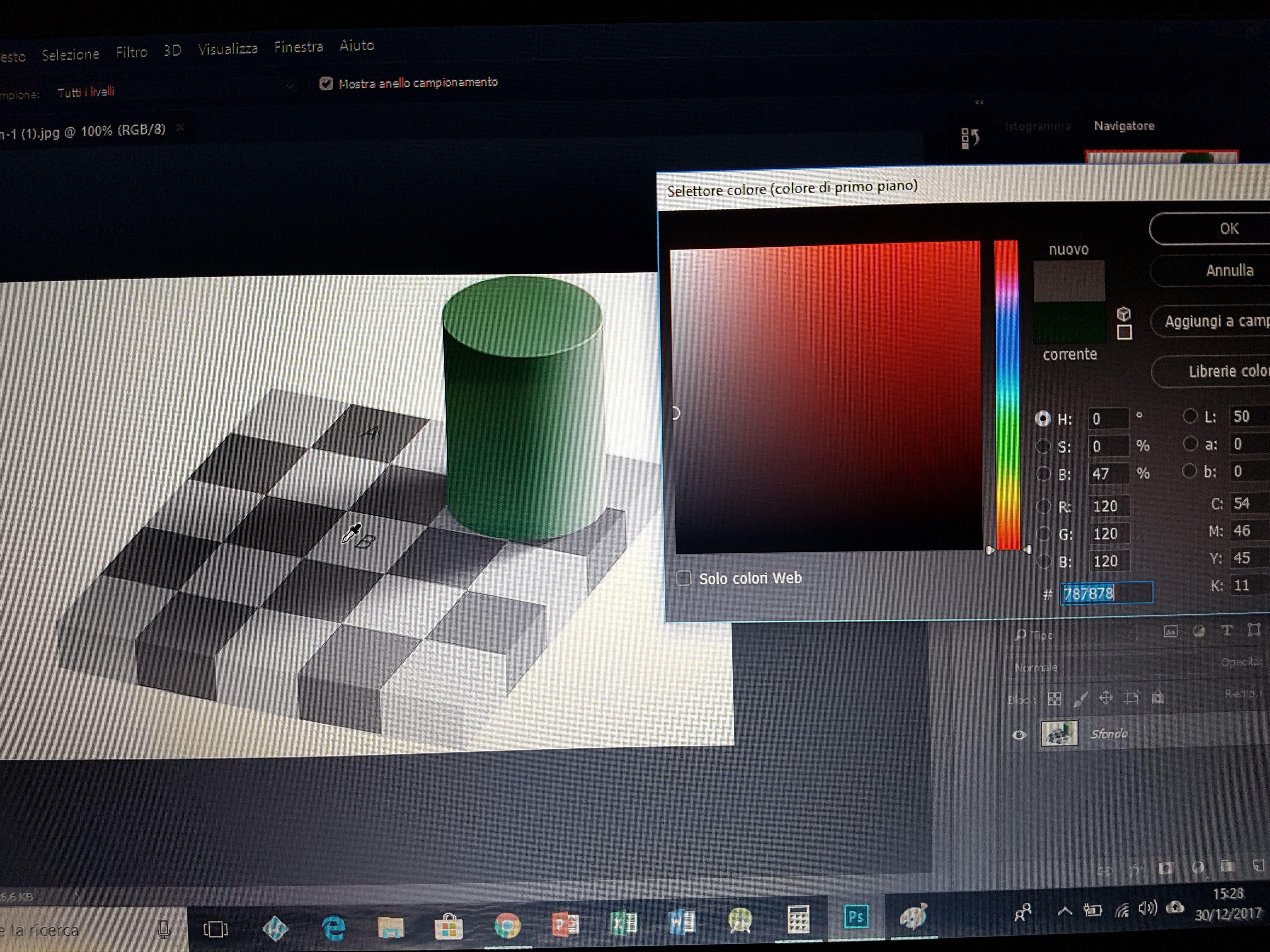The width and height of the screenshot is (1270, 952).
Task: Open the Calculator from the taskbar
Action: point(798,919)
